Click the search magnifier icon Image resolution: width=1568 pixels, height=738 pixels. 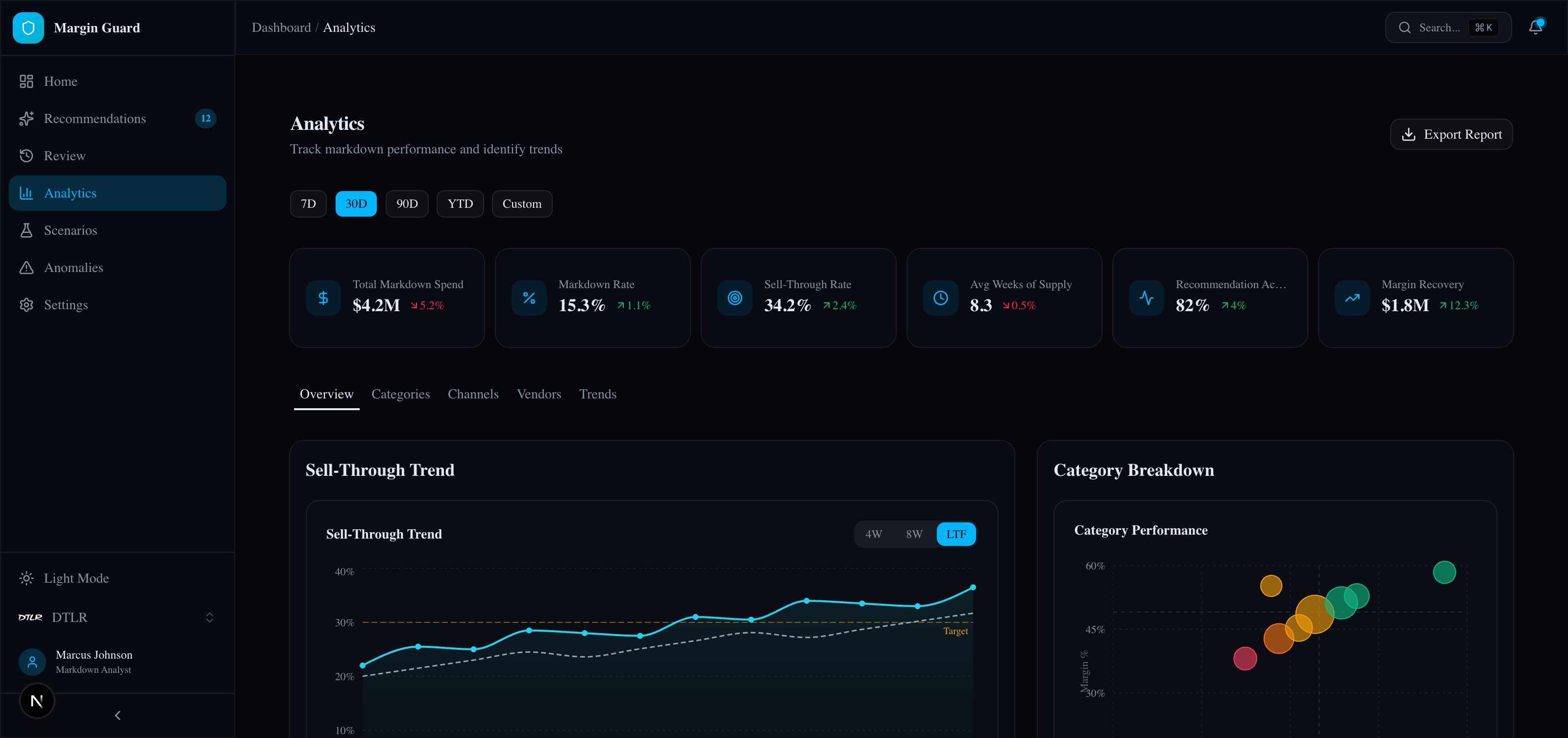(x=1404, y=27)
